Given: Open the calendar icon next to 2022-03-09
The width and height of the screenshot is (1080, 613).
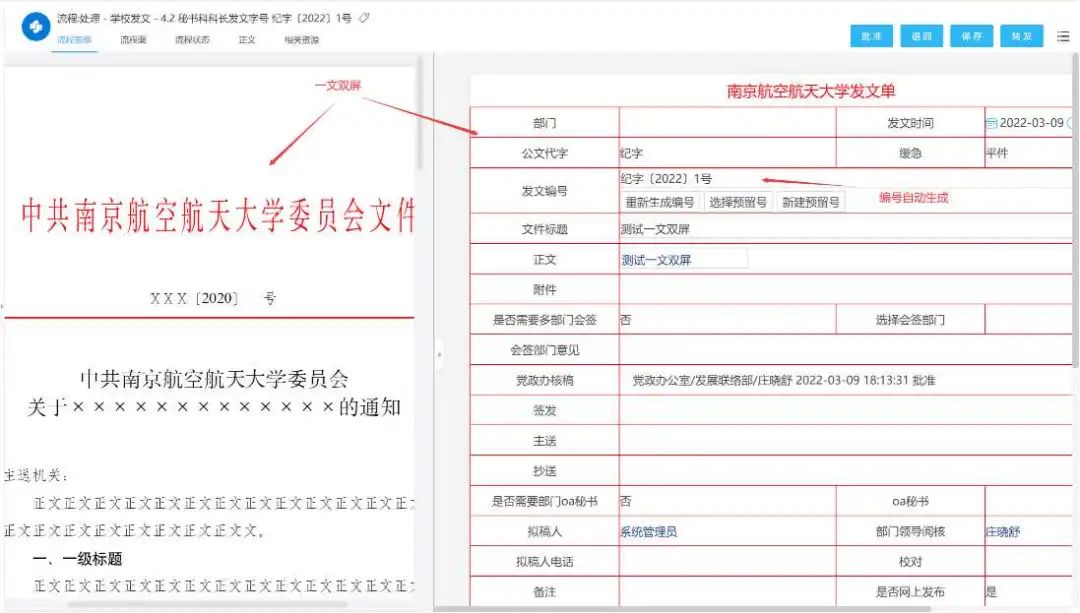Looking at the screenshot, I should click(991, 123).
